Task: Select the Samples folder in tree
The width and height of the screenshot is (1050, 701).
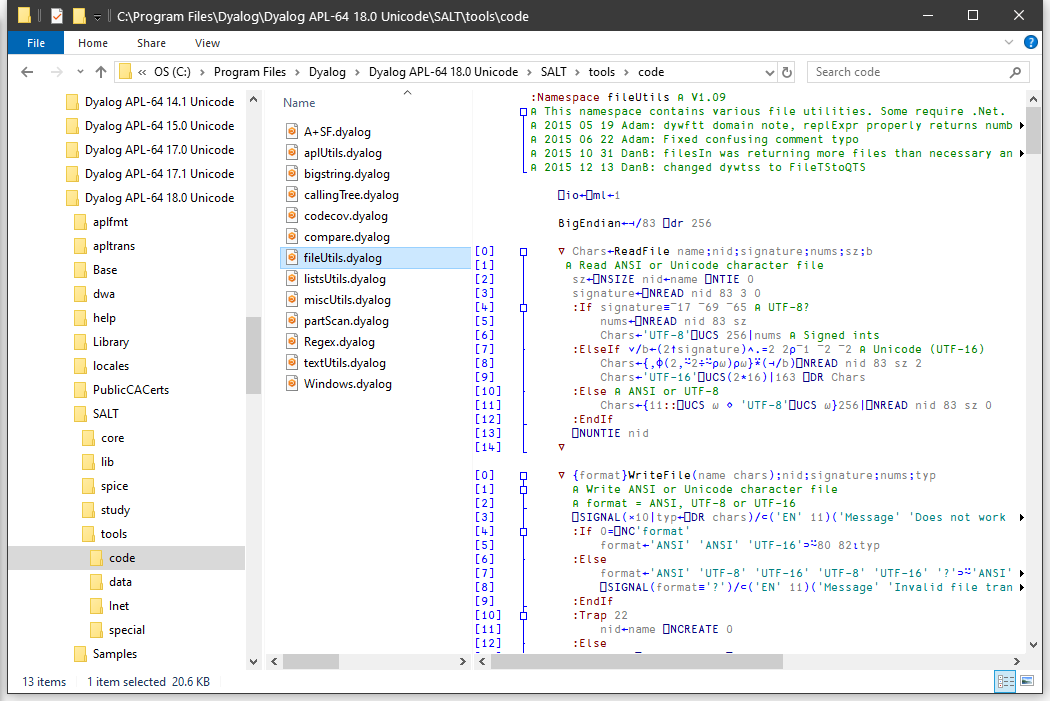Action: pyautogui.click(x=115, y=654)
